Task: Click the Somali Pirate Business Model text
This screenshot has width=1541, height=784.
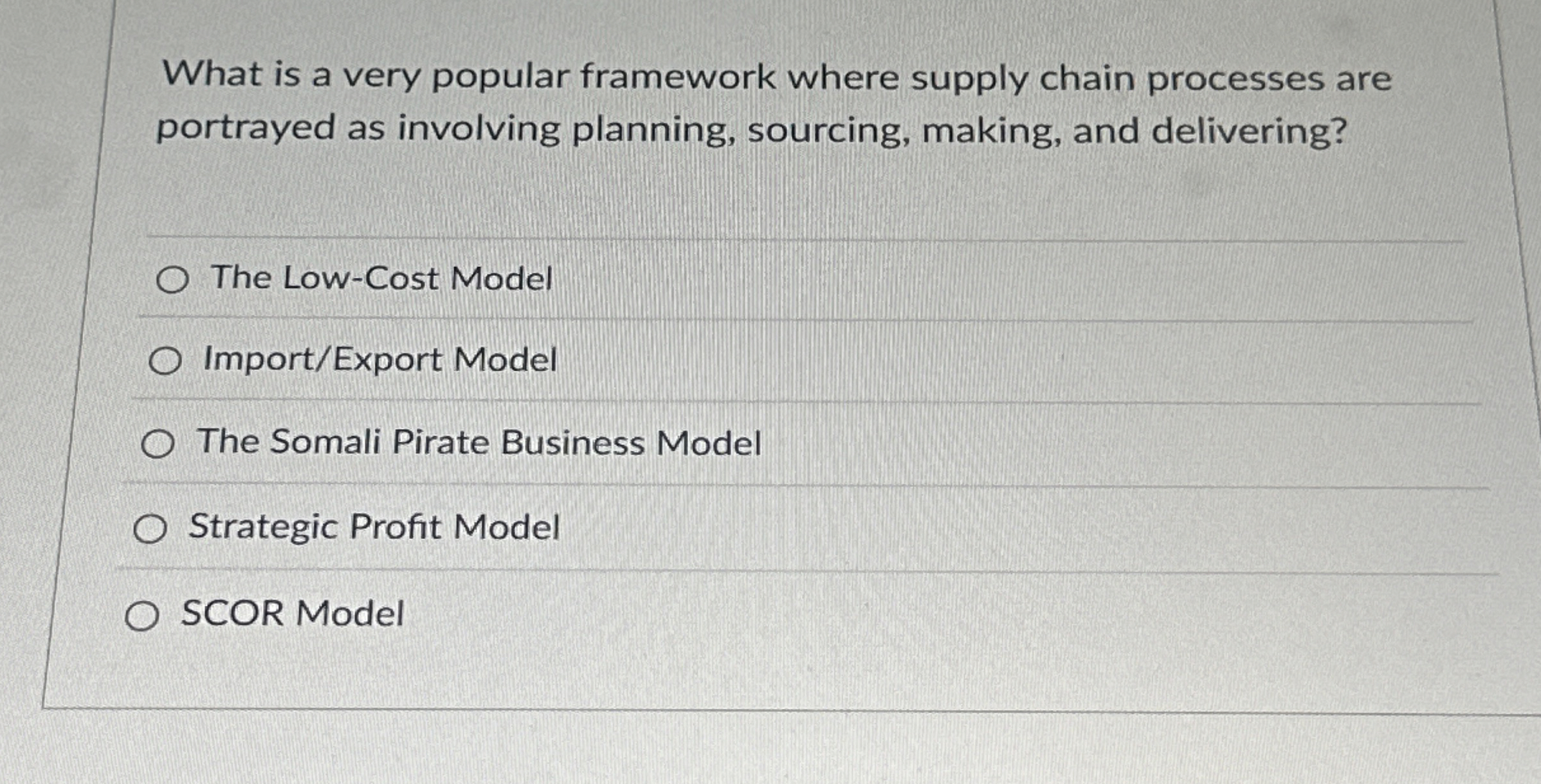Action: tap(480, 442)
